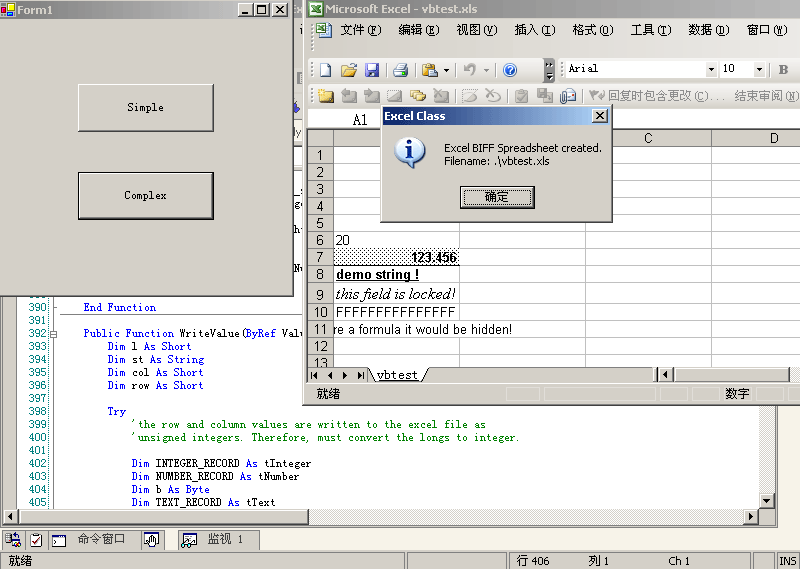Screen dimensions: 800x569
Task: Collapse the WriteValue function outline node
Action: 53,334
